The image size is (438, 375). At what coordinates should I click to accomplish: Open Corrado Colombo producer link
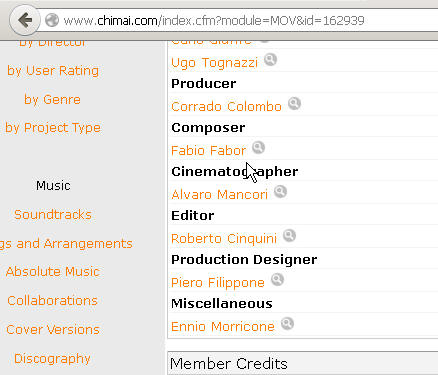tap(226, 106)
